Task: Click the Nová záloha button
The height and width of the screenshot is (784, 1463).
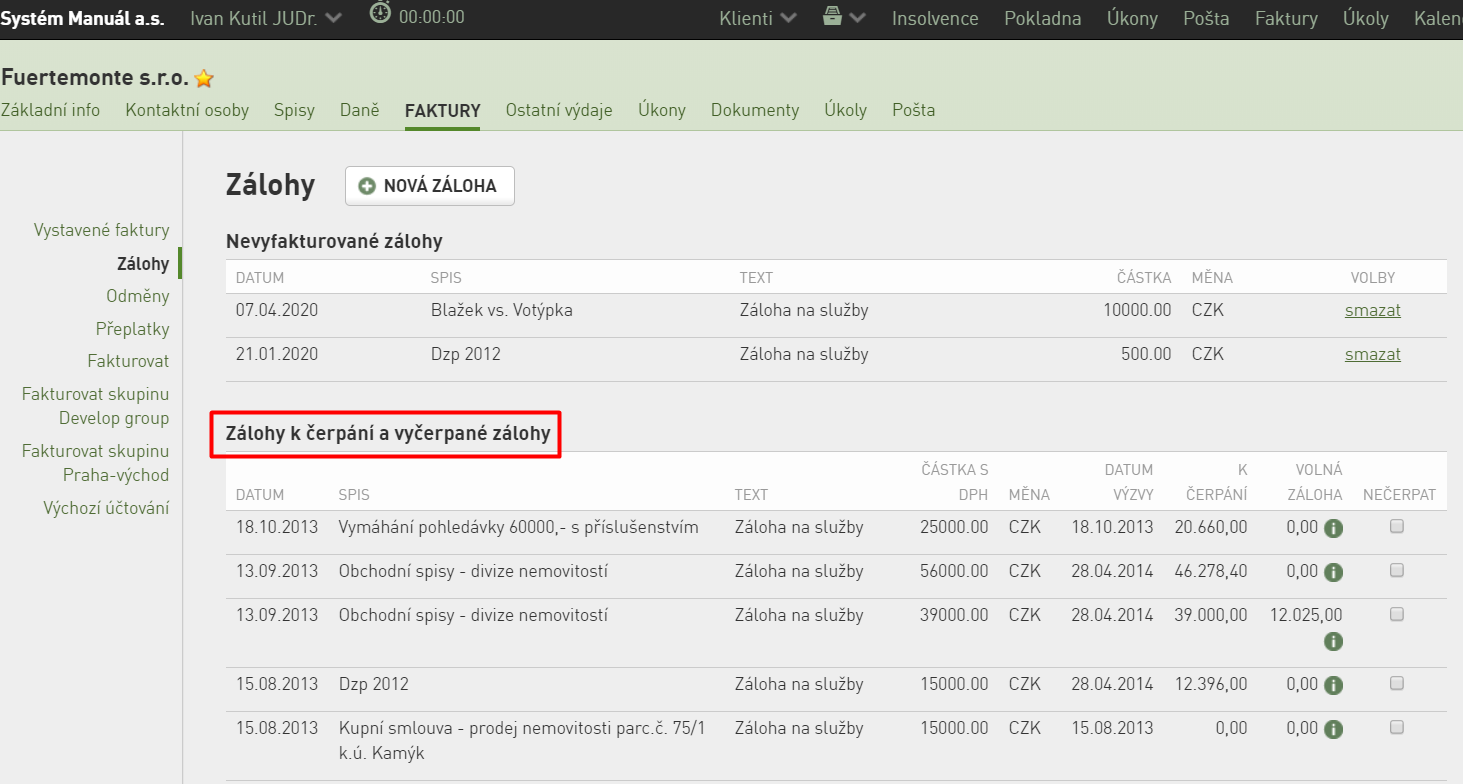Action: tap(430, 186)
